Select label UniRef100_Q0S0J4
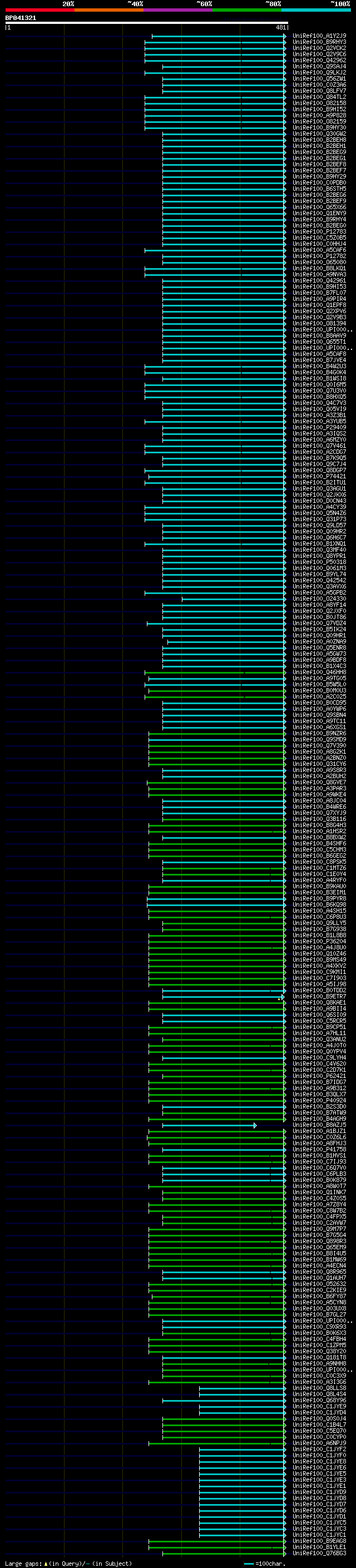This screenshot has width=356, height=1568. [x=319, y=1418]
